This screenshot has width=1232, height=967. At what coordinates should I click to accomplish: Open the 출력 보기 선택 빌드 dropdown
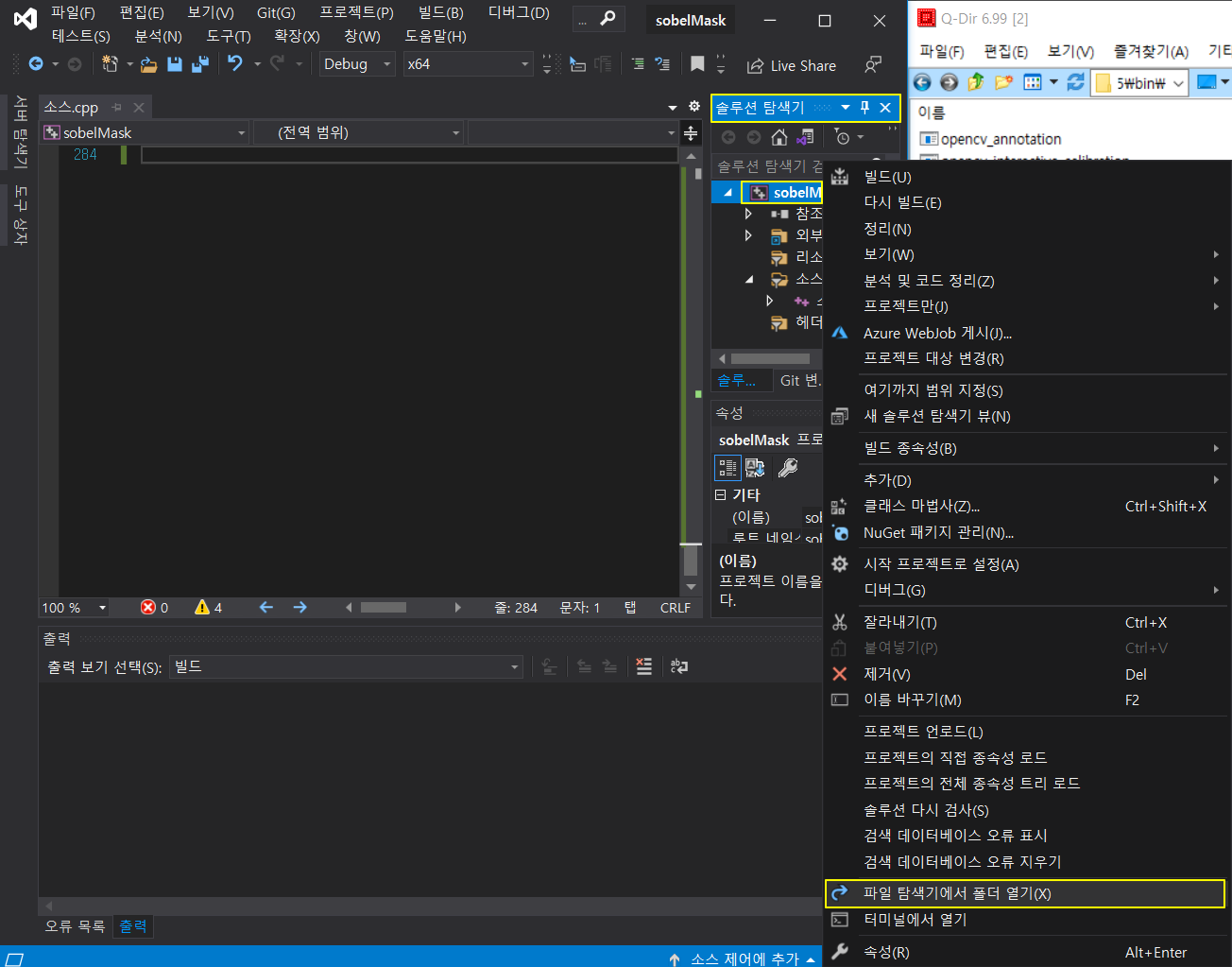(346, 667)
